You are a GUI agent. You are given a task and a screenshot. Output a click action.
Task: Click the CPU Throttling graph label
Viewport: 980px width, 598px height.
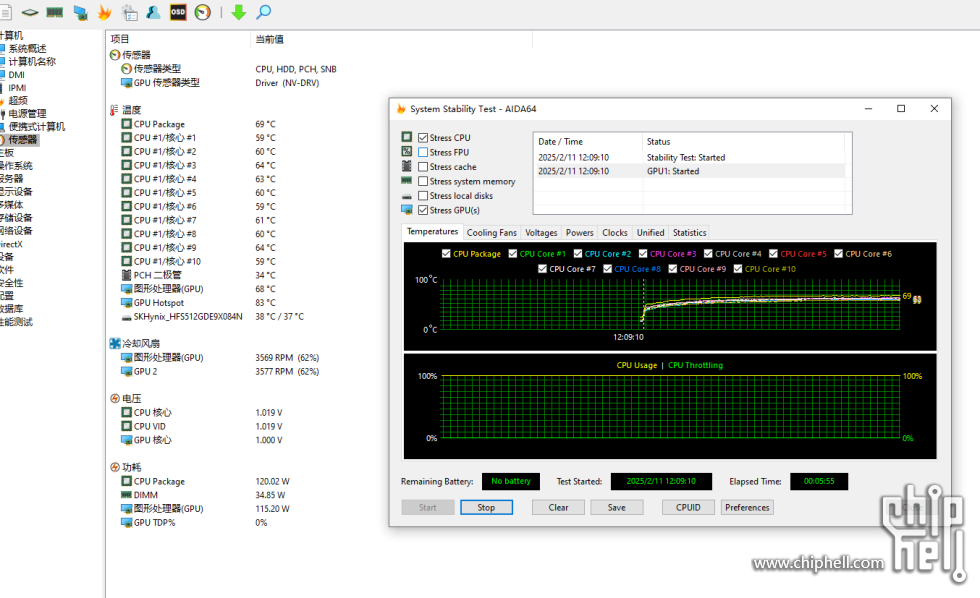click(695, 365)
